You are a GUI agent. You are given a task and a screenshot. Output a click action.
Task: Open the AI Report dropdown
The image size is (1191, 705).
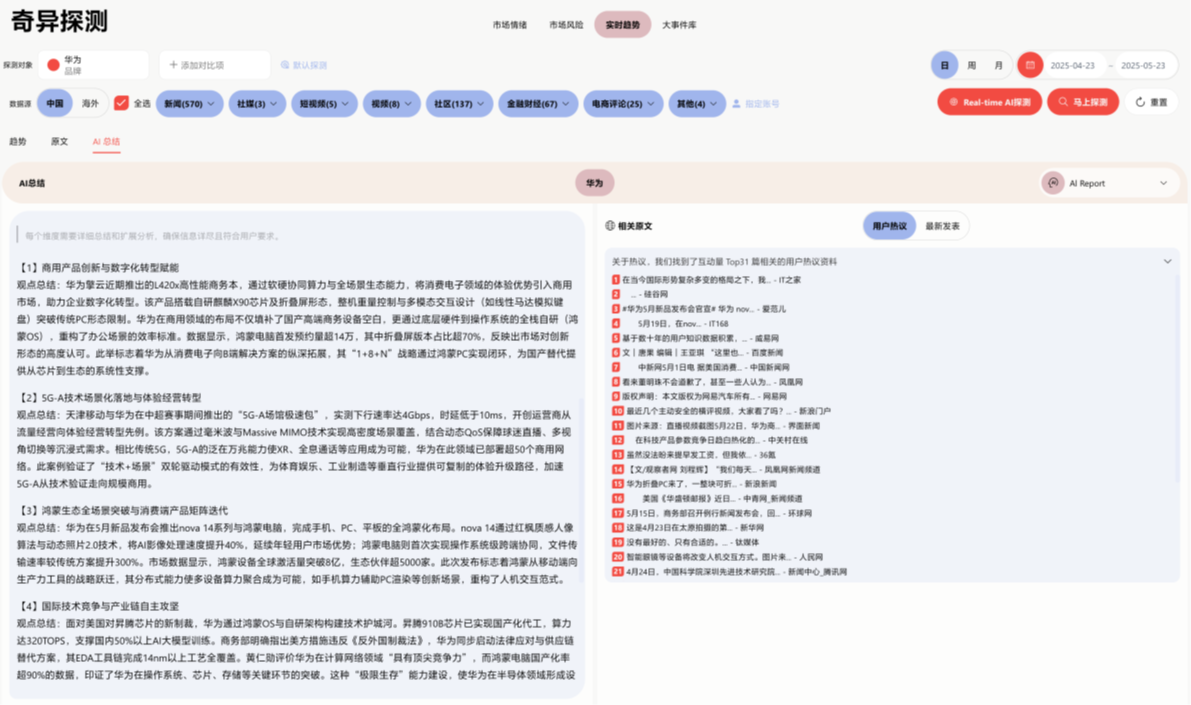point(1163,183)
